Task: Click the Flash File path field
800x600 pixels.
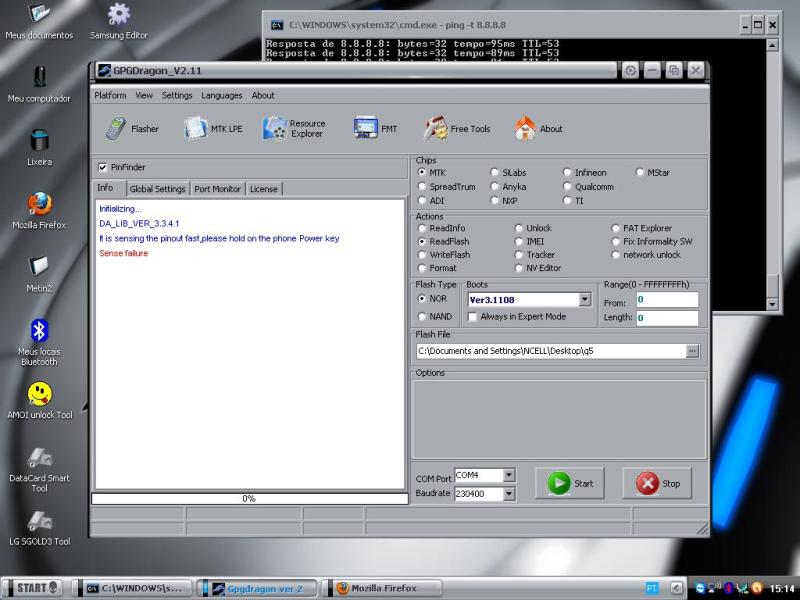Action: pos(552,351)
